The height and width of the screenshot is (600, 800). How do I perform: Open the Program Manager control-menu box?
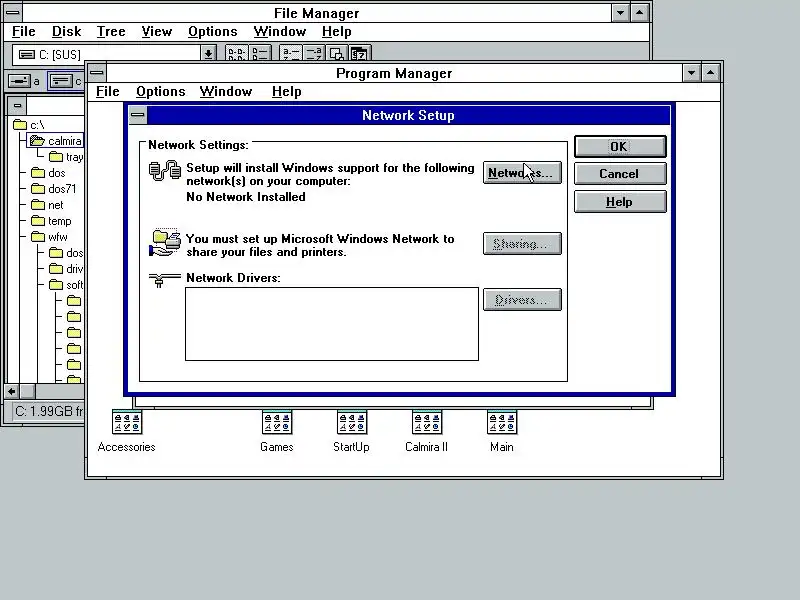[96, 73]
